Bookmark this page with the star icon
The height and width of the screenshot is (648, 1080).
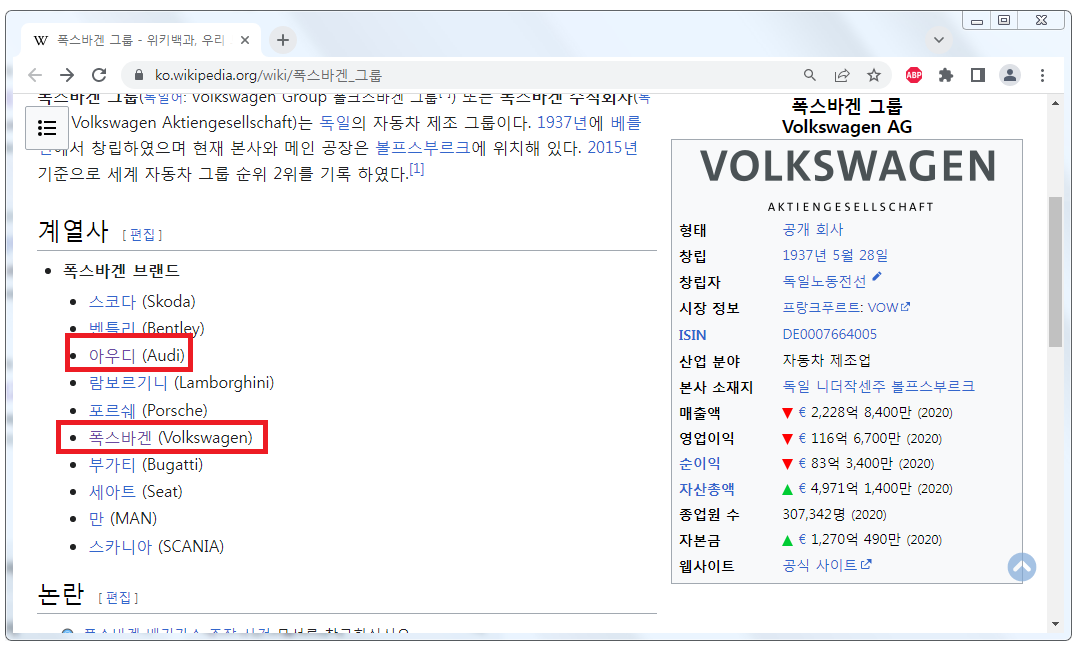pos(873,75)
